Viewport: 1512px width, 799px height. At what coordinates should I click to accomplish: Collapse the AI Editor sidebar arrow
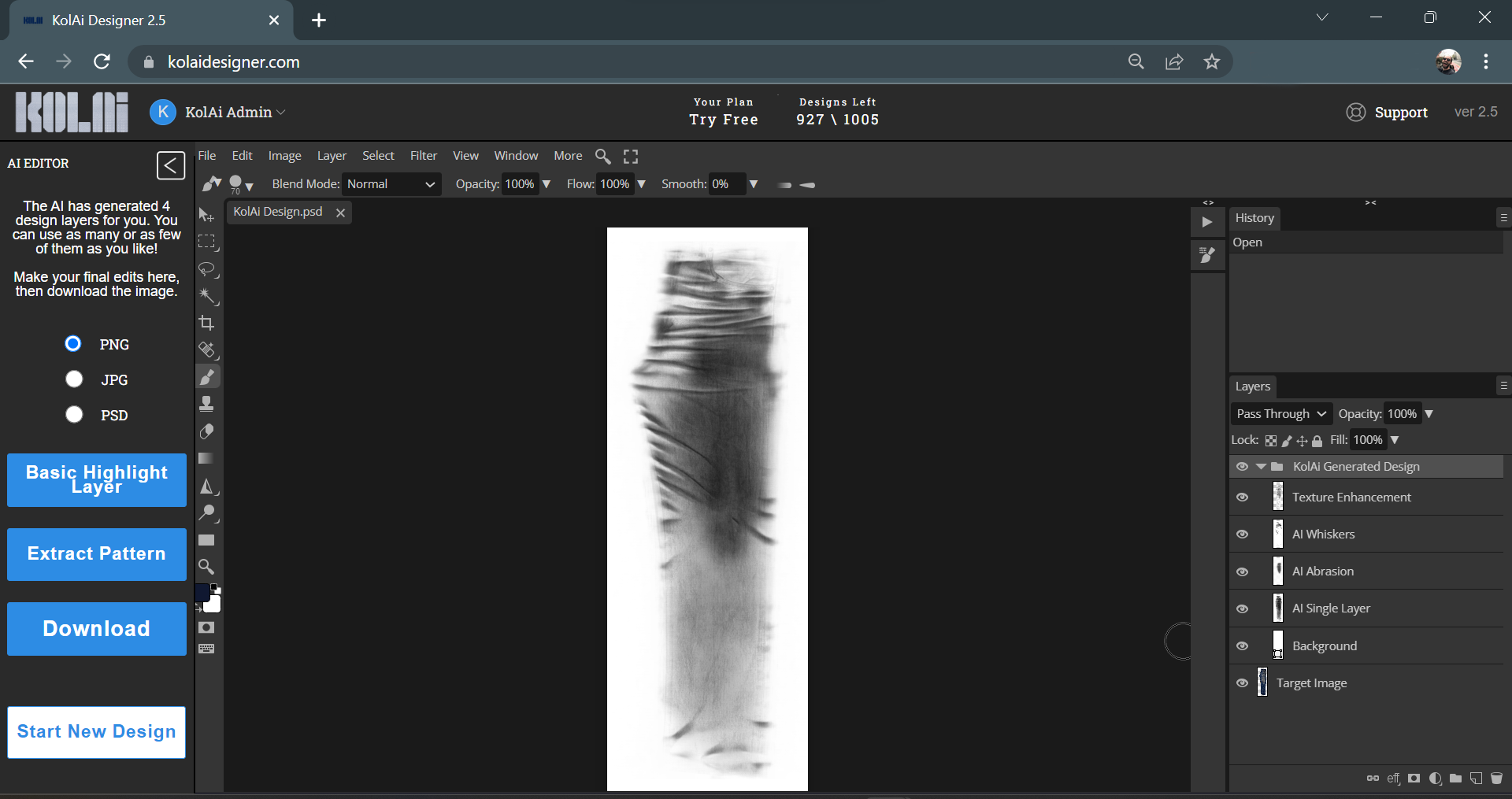click(171, 165)
